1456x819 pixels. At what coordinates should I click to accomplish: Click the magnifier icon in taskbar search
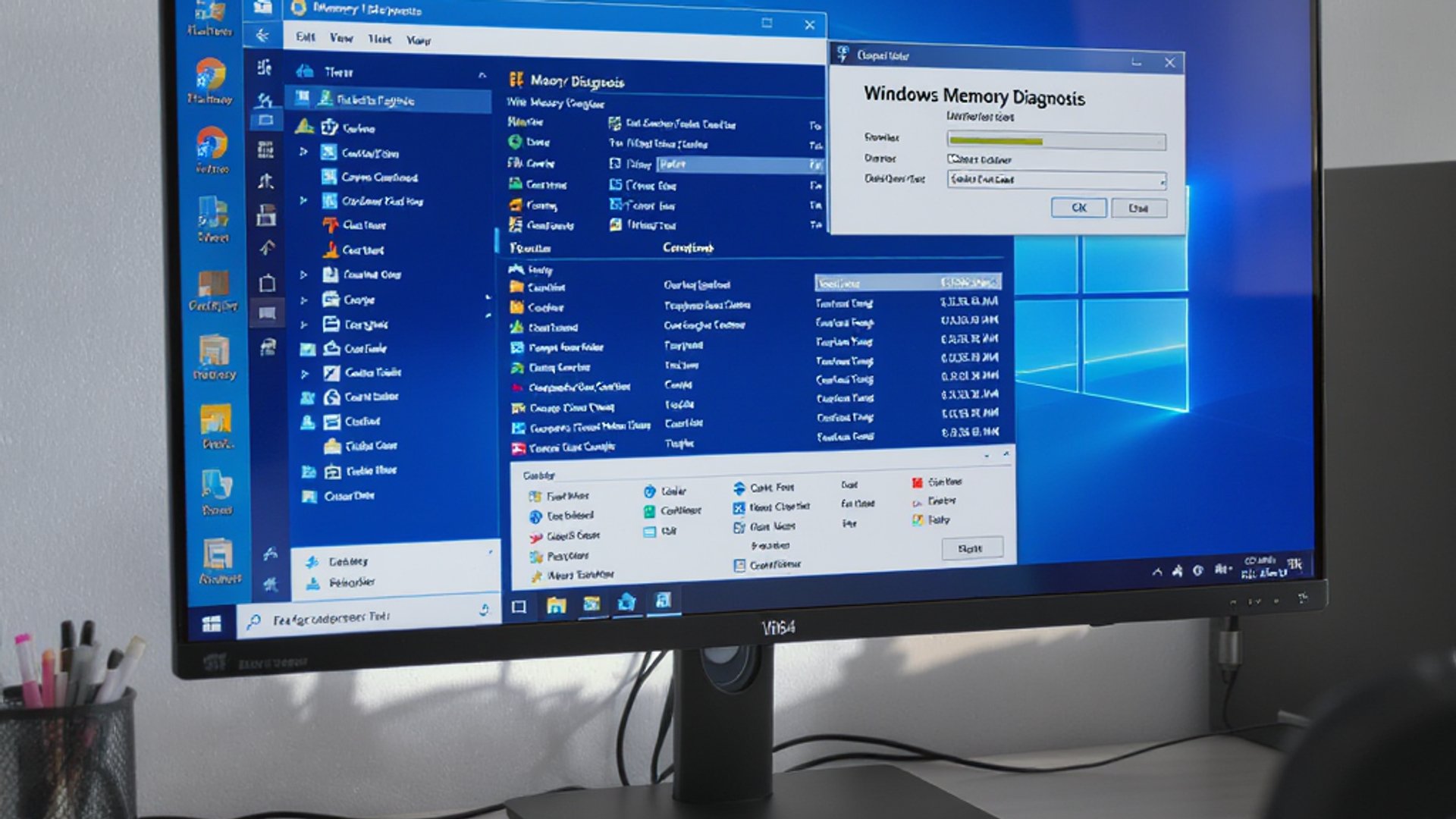253,622
